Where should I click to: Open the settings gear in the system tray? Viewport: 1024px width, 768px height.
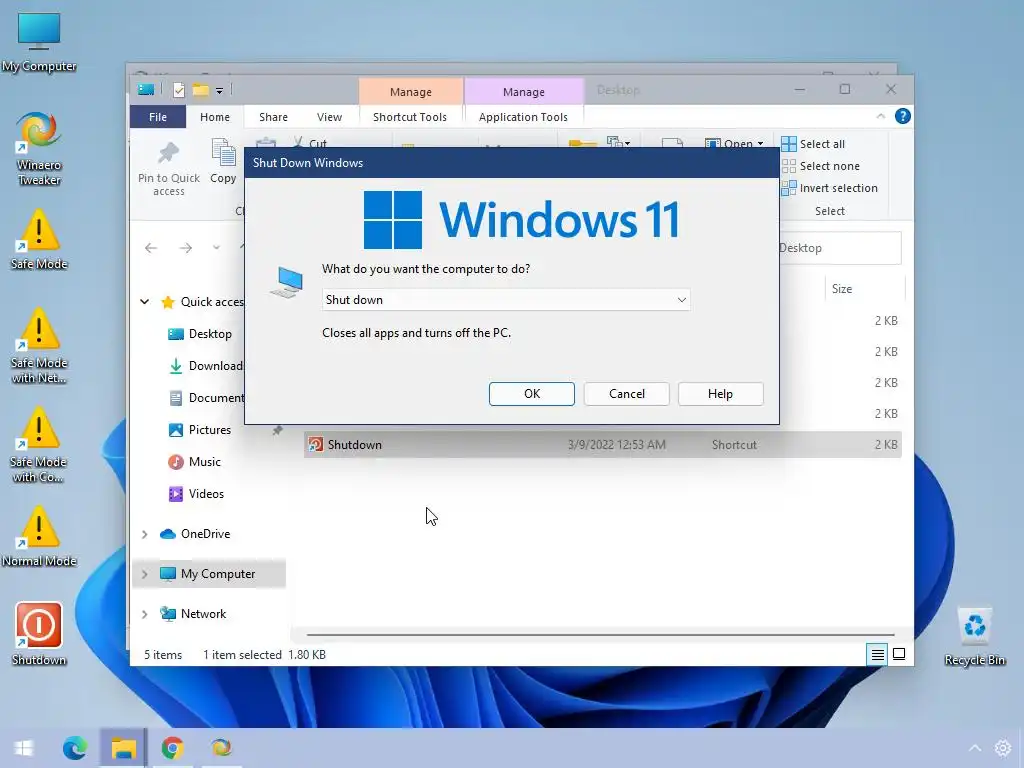point(1002,748)
